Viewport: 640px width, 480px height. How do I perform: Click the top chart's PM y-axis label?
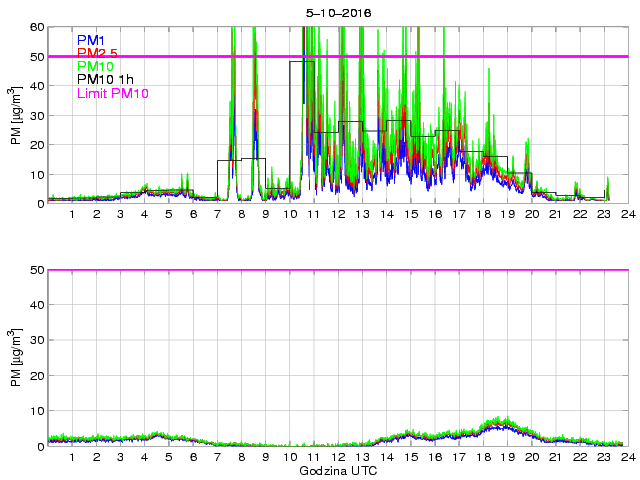pyautogui.click(x=16, y=115)
